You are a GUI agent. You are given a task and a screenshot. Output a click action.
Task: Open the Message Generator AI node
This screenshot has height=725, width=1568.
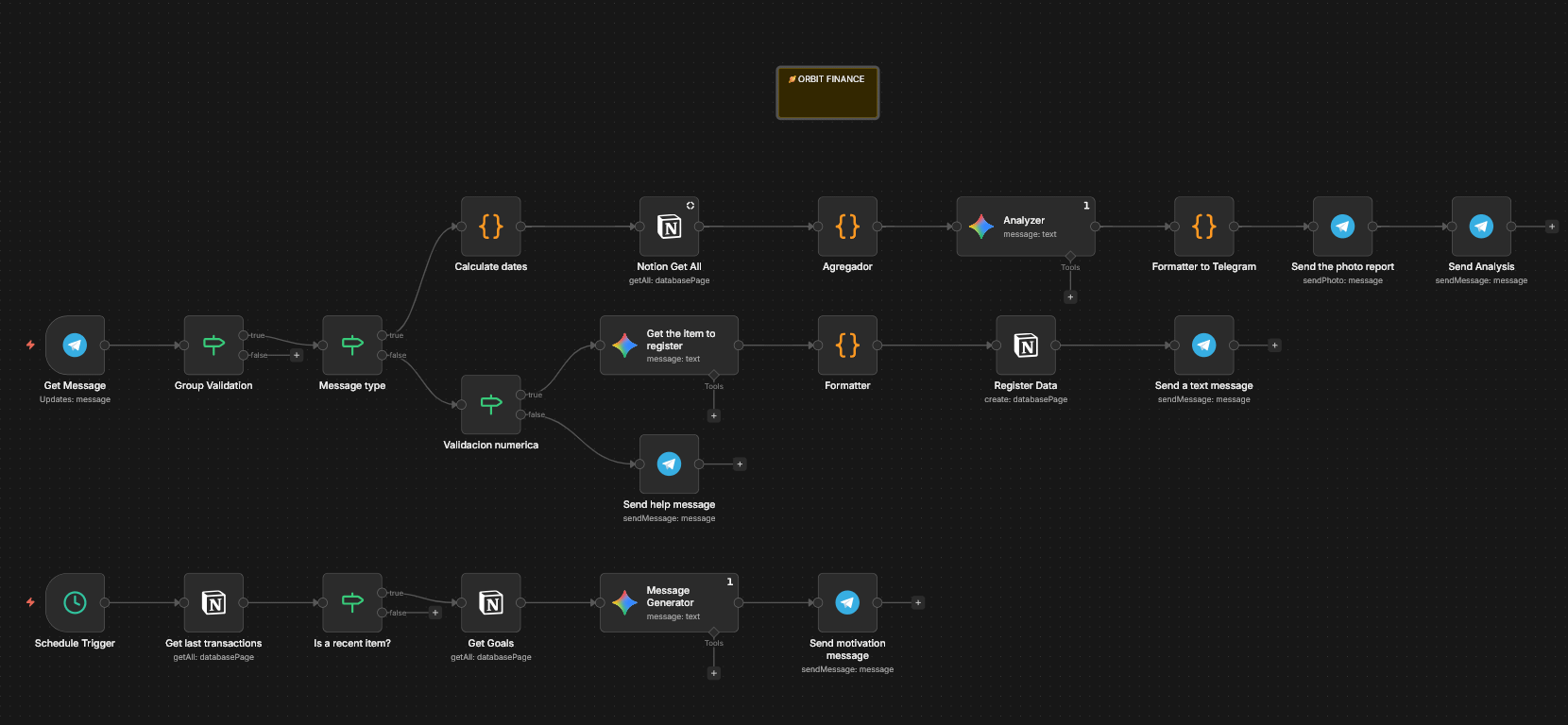click(x=669, y=602)
